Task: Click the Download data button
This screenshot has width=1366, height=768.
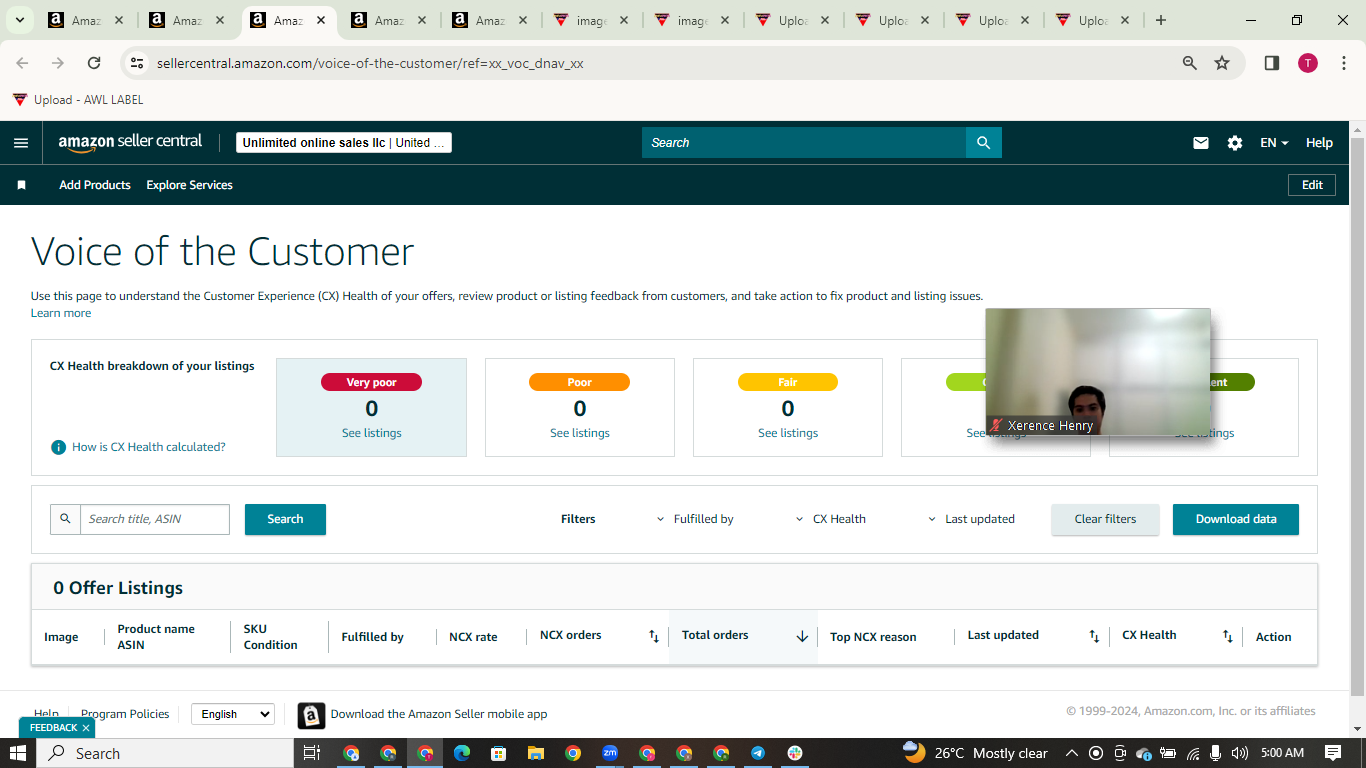Action: point(1236,519)
